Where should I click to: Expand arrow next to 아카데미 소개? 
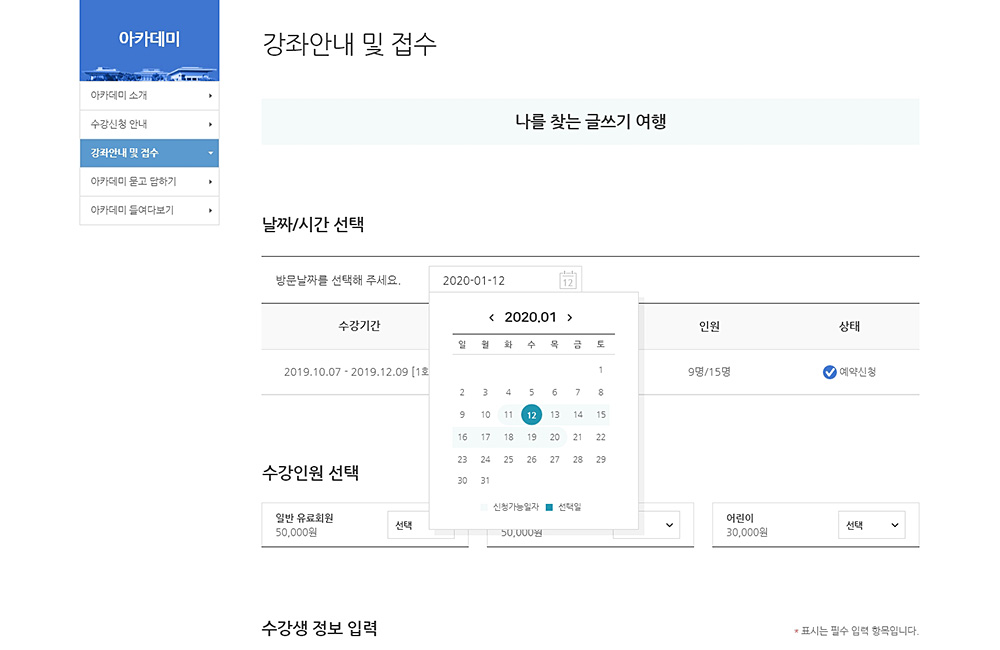210,96
